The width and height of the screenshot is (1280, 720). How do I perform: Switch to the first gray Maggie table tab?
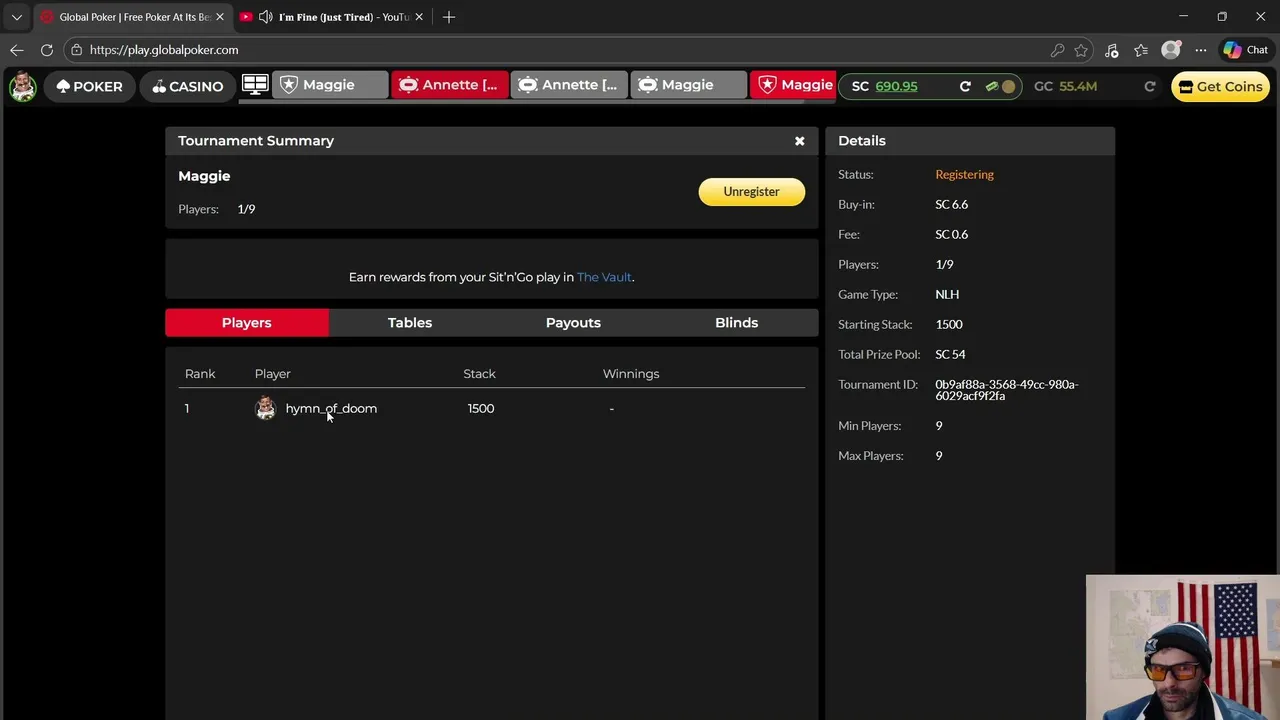329,85
